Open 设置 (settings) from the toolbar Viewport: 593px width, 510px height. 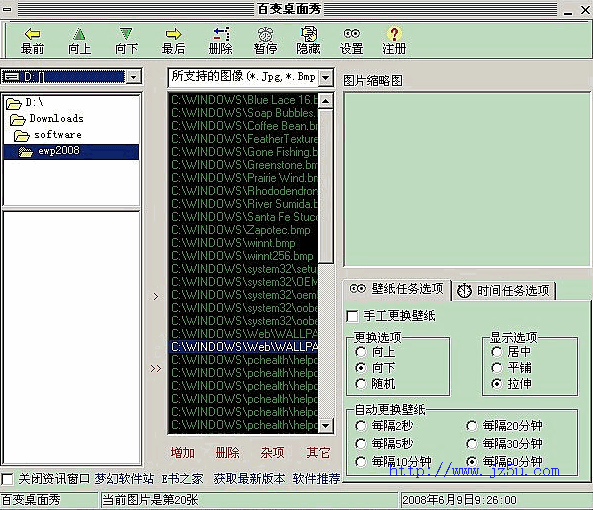pos(351,41)
